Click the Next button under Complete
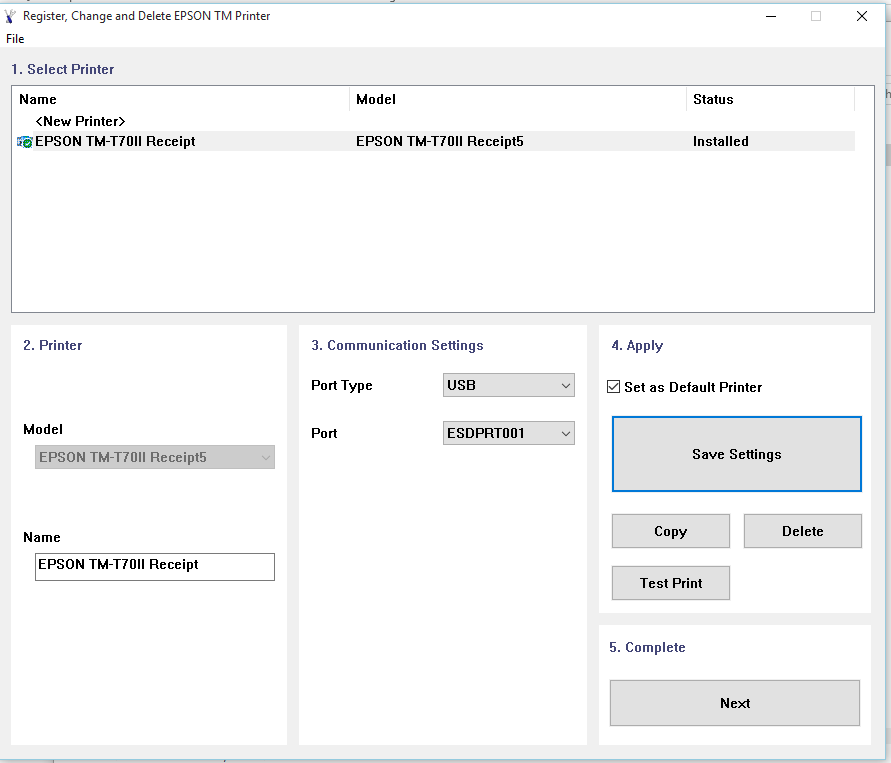Viewport: 891px width, 763px height. point(735,703)
